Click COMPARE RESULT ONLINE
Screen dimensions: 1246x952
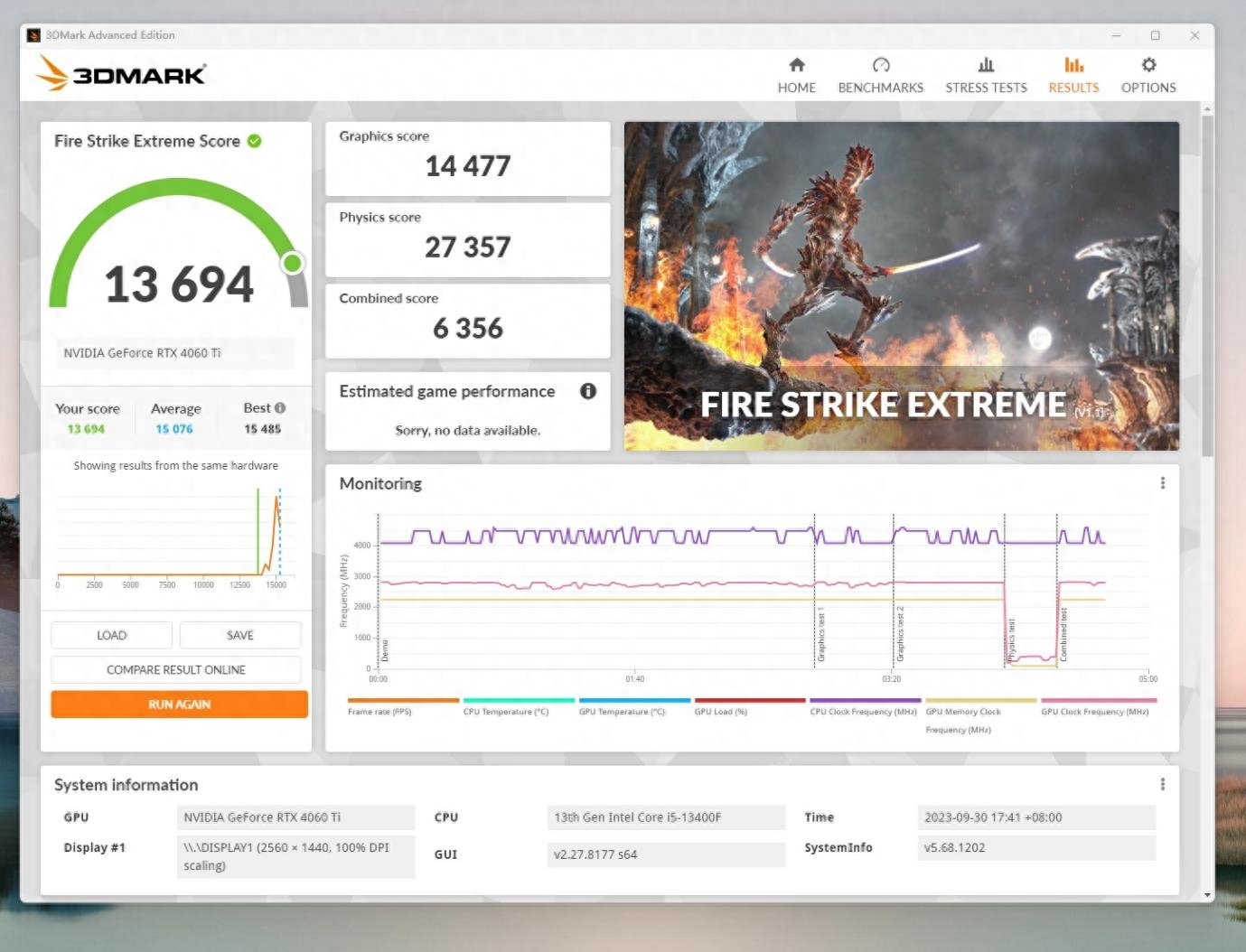coord(176,669)
